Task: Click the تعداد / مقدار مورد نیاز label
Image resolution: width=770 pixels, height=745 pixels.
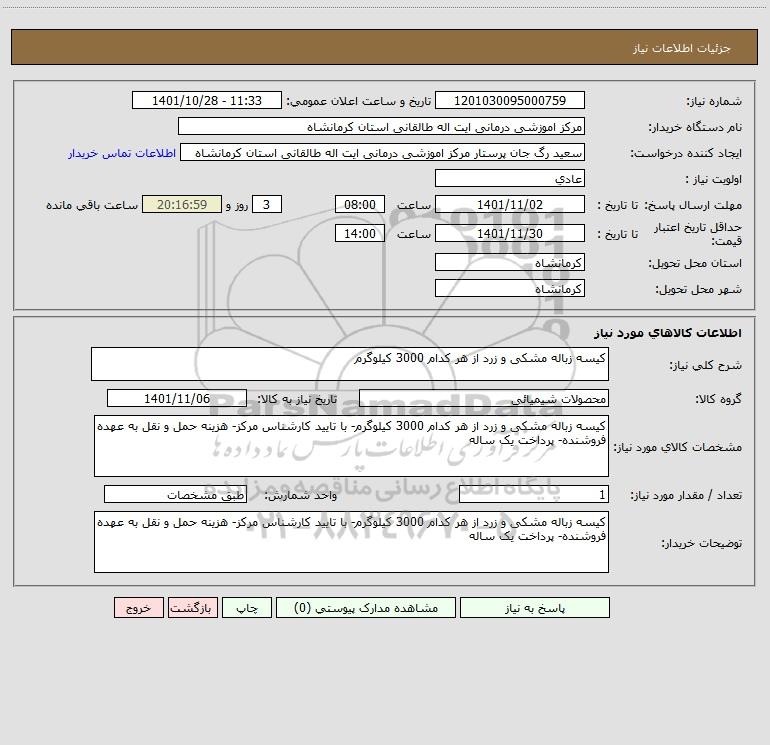Action: tap(686, 495)
